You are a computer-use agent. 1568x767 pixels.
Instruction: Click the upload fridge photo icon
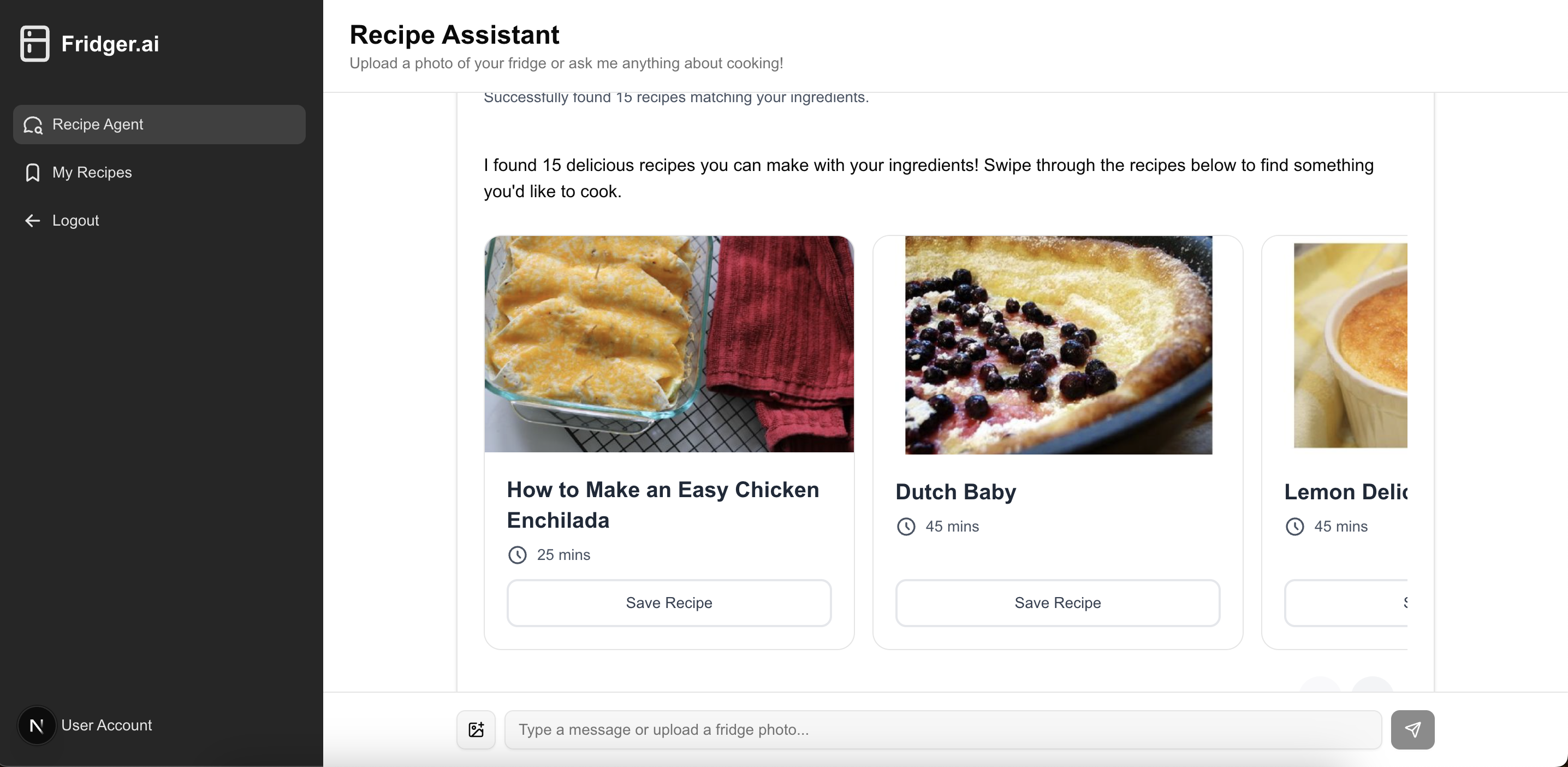pyautogui.click(x=476, y=729)
